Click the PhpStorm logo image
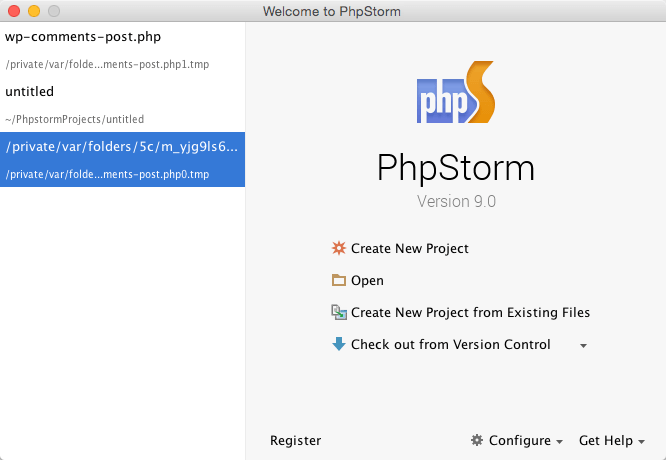The image size is (666, 460). pos(456,92)
